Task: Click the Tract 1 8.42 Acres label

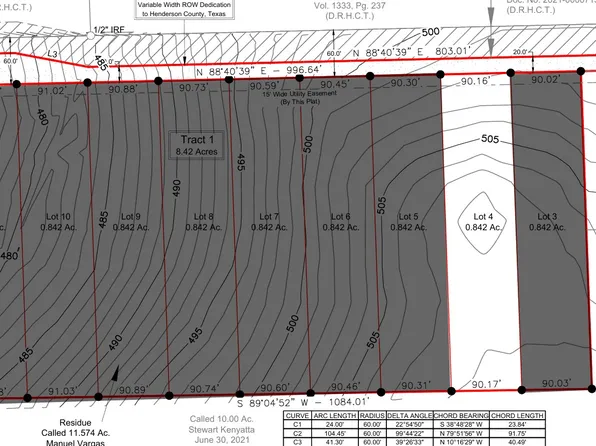Action: [197, 145]
